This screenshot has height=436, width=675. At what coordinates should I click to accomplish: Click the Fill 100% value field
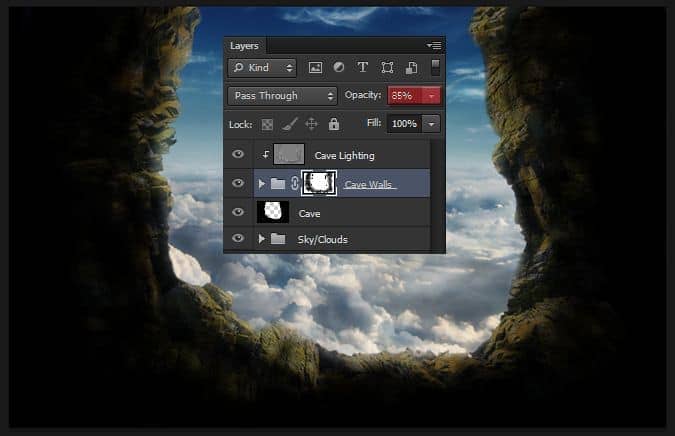click(404, 124)
